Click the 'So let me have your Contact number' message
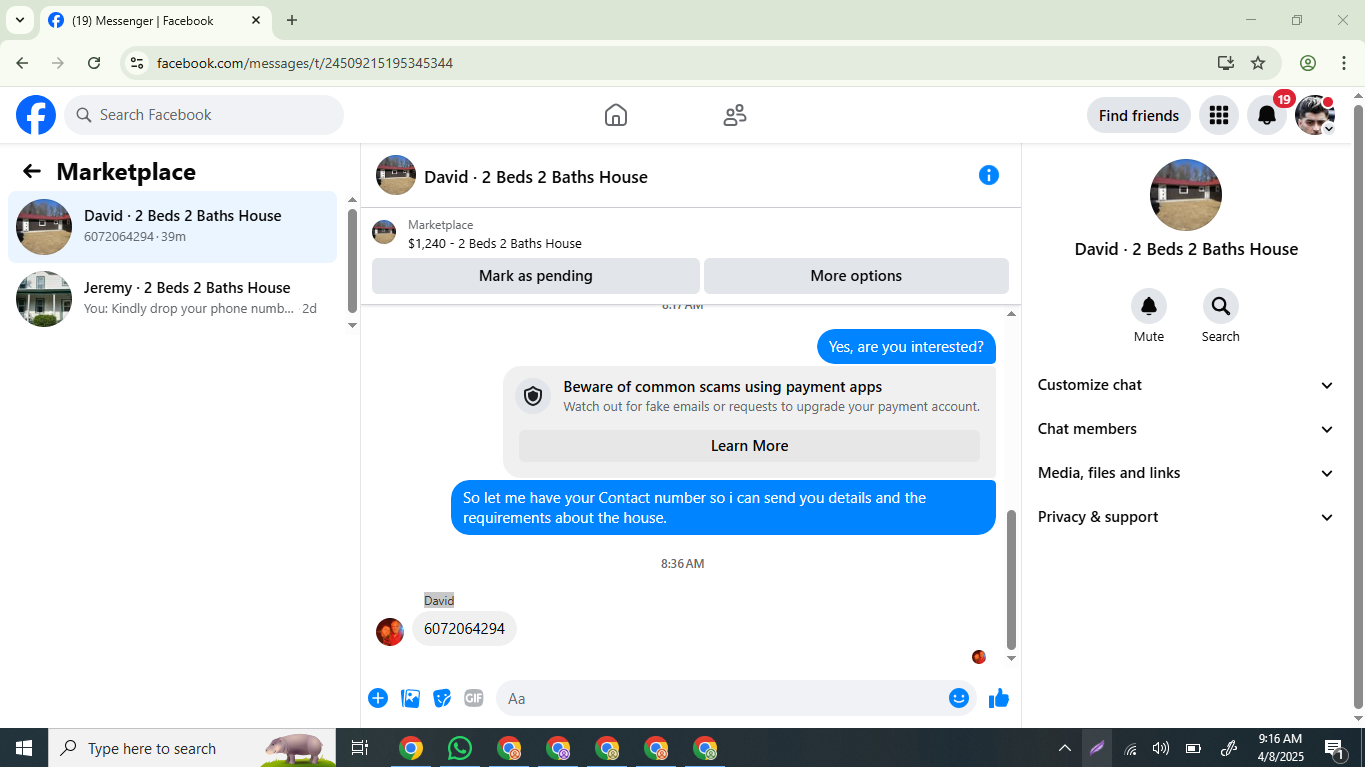Screen dimensions: 1365x767 coord(723,508)
